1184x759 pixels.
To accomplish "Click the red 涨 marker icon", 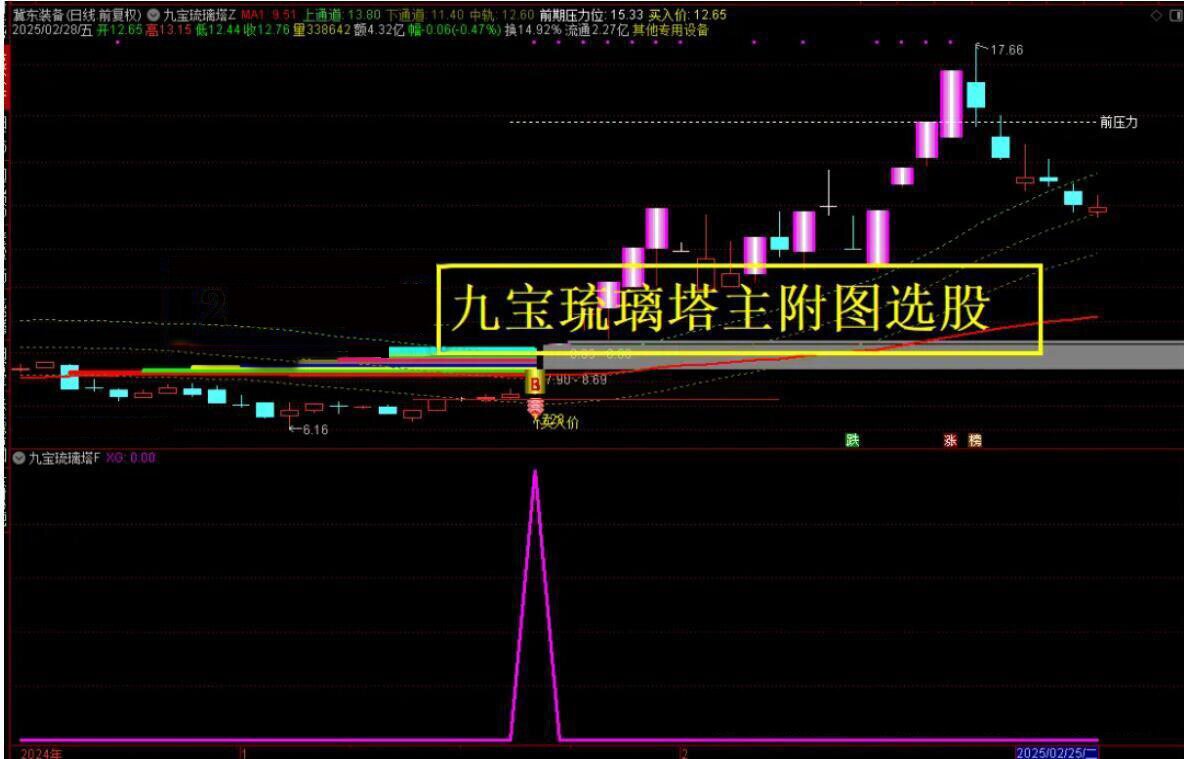I will coord(950,440).
